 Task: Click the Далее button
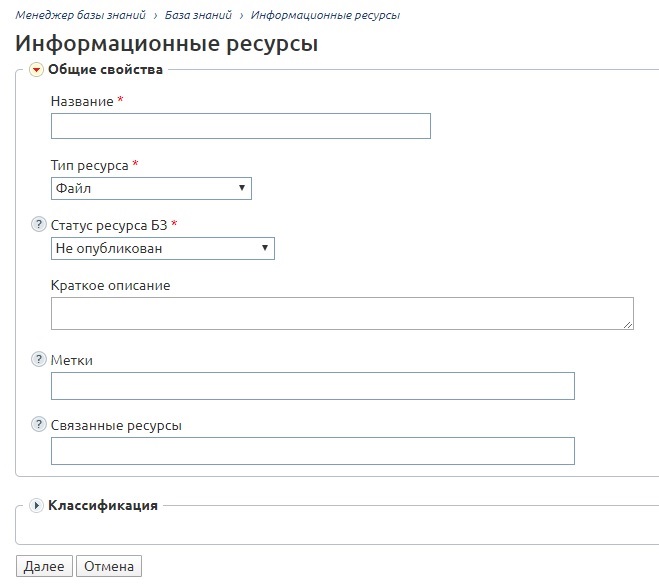pyautogui.click(x=44, y=566)
